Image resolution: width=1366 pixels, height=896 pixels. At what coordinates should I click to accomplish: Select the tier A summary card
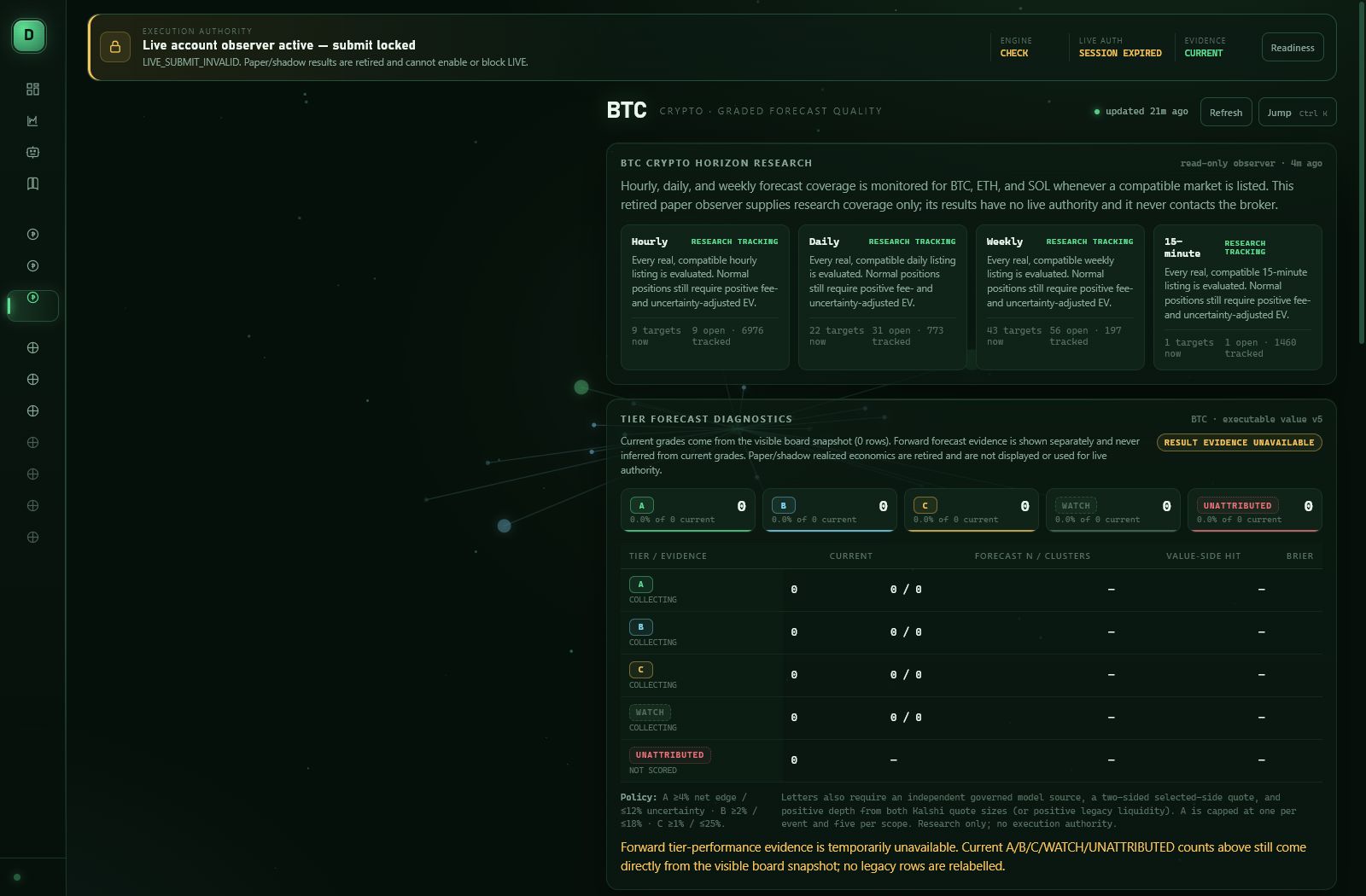[x=687, y=510]
